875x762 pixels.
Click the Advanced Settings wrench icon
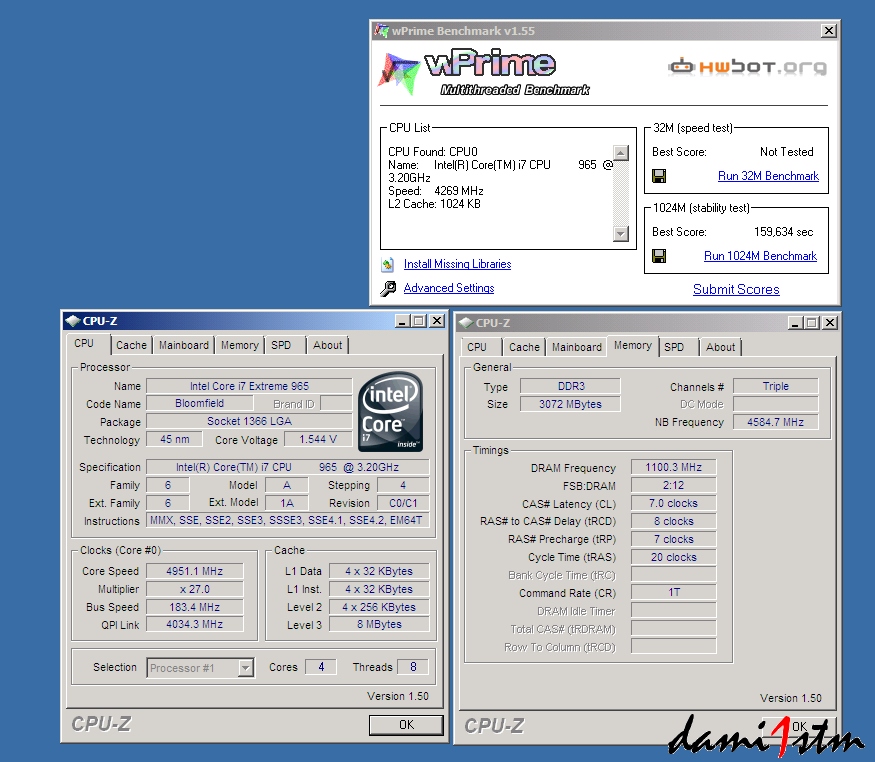(x=388, y=288)
